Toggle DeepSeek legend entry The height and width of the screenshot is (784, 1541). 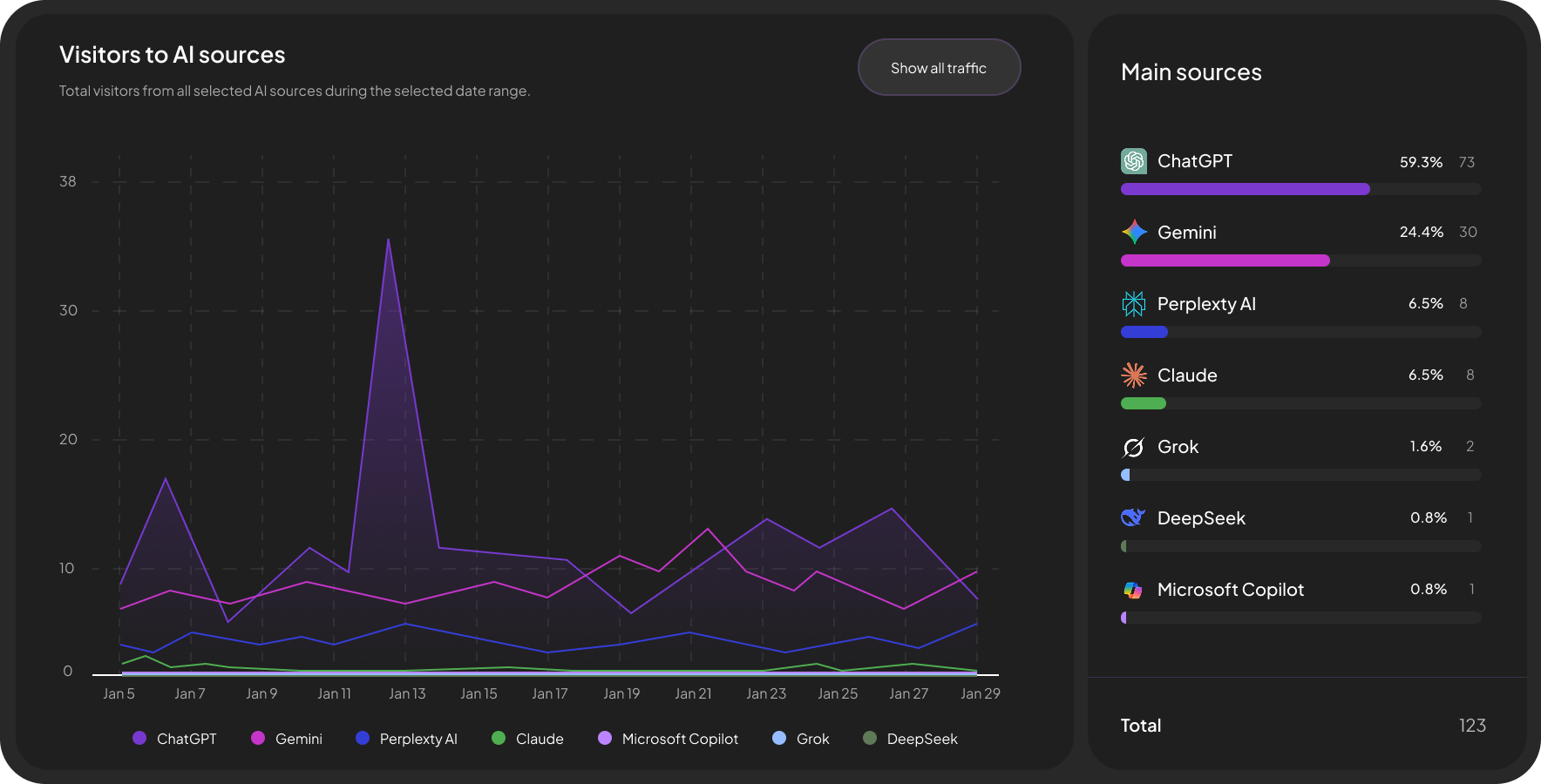[911, 739]
